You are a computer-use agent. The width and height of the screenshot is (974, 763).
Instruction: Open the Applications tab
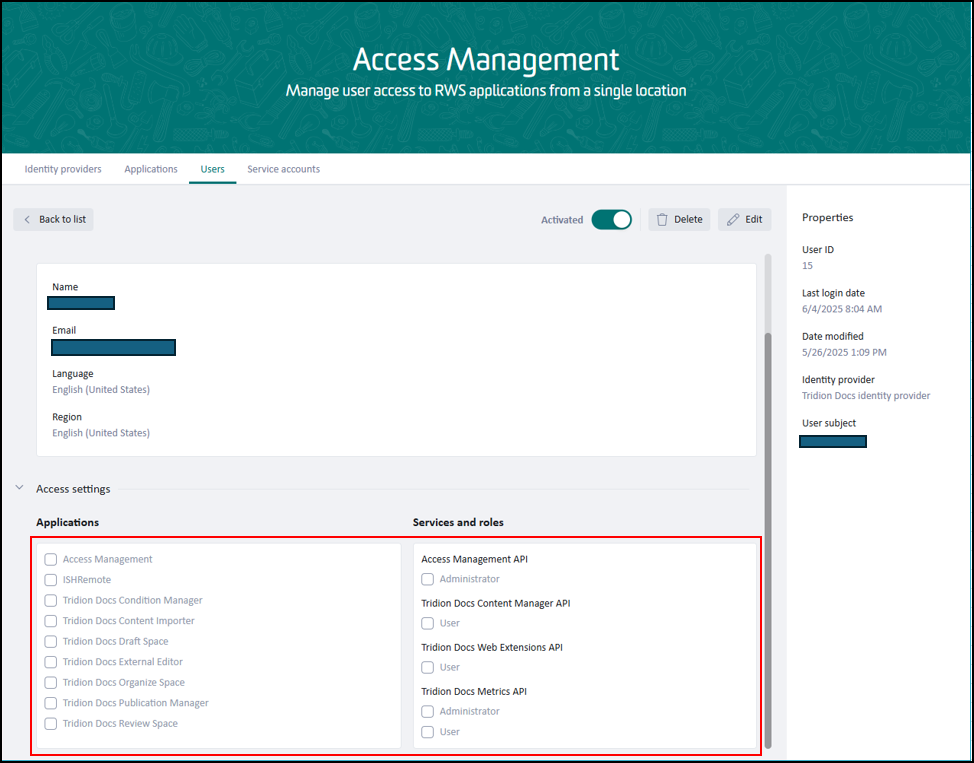coord(151,169)
